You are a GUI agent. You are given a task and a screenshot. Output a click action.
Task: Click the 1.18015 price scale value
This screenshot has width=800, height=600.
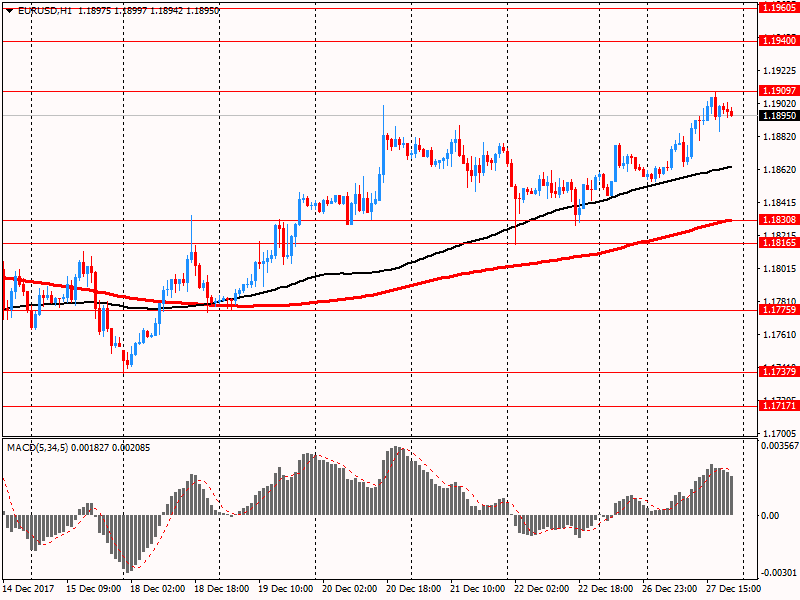click(779, 268)
